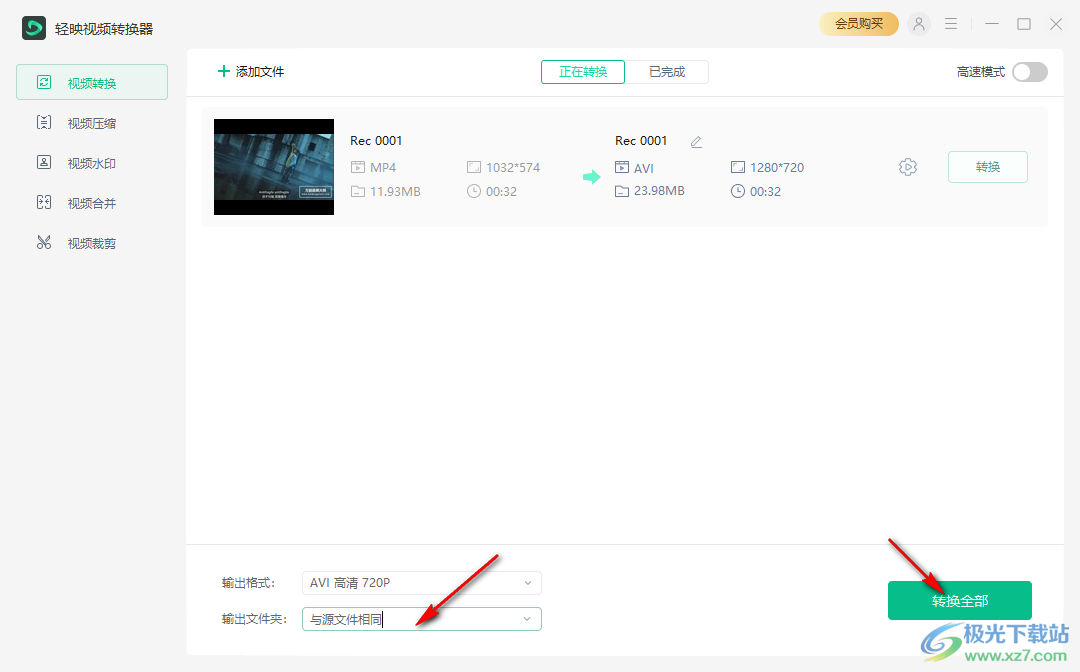
Task: Click the Rec 0001 video thumbnail
Action: 274,167
